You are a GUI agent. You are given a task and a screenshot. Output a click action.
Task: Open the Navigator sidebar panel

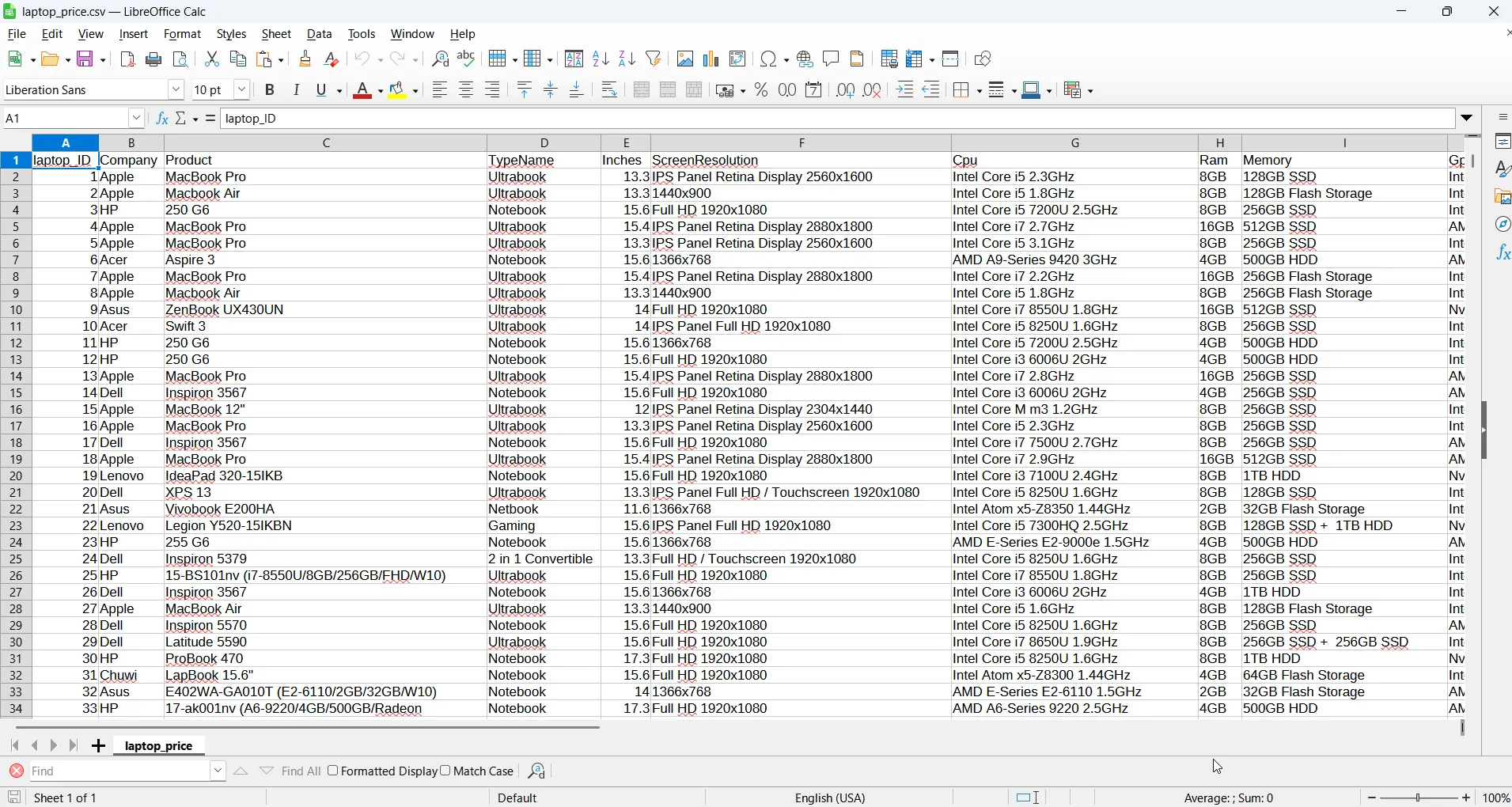[1504, 225]
